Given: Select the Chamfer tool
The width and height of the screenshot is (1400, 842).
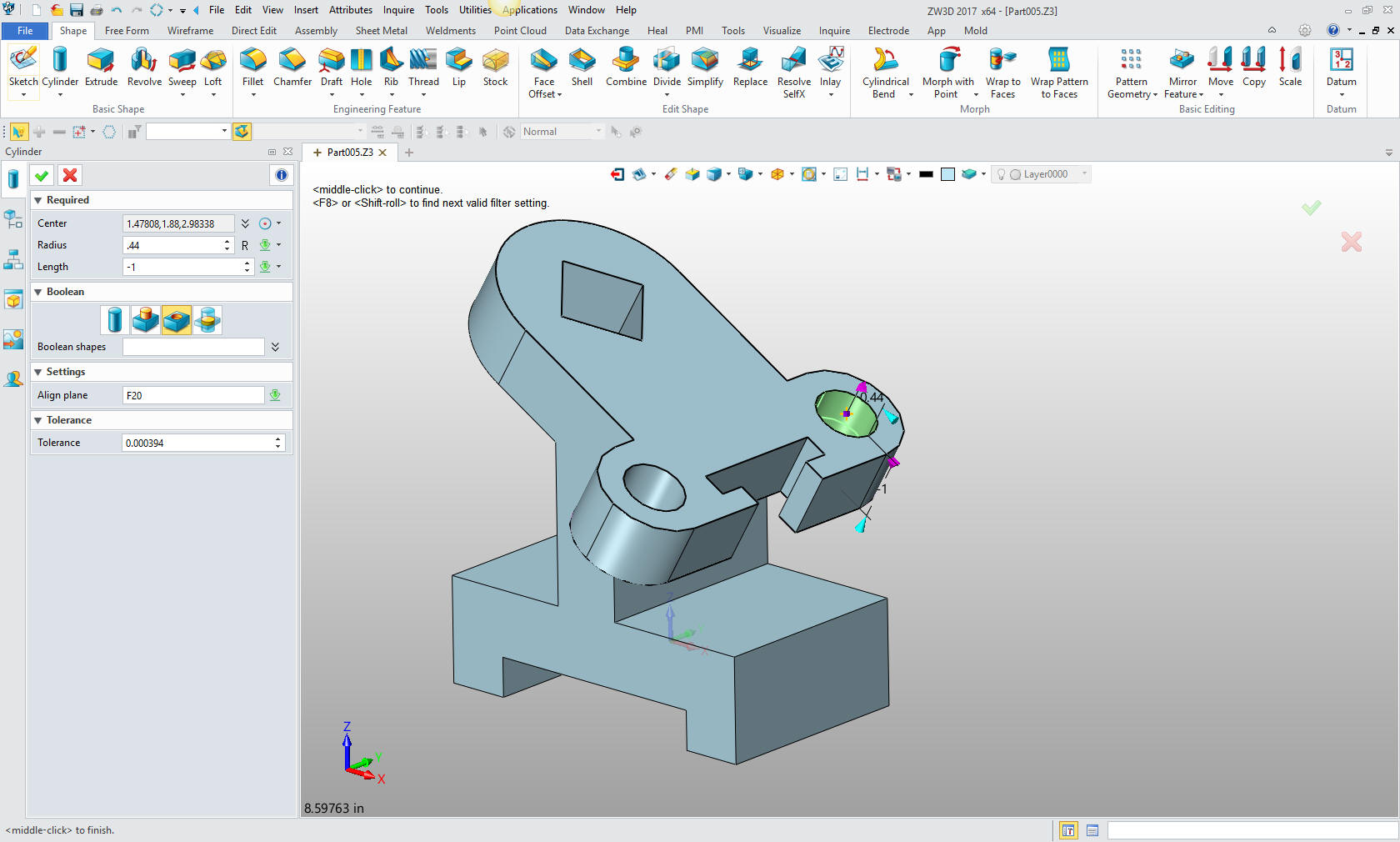Looking at the screenshot, I should (x=292, y=66).
